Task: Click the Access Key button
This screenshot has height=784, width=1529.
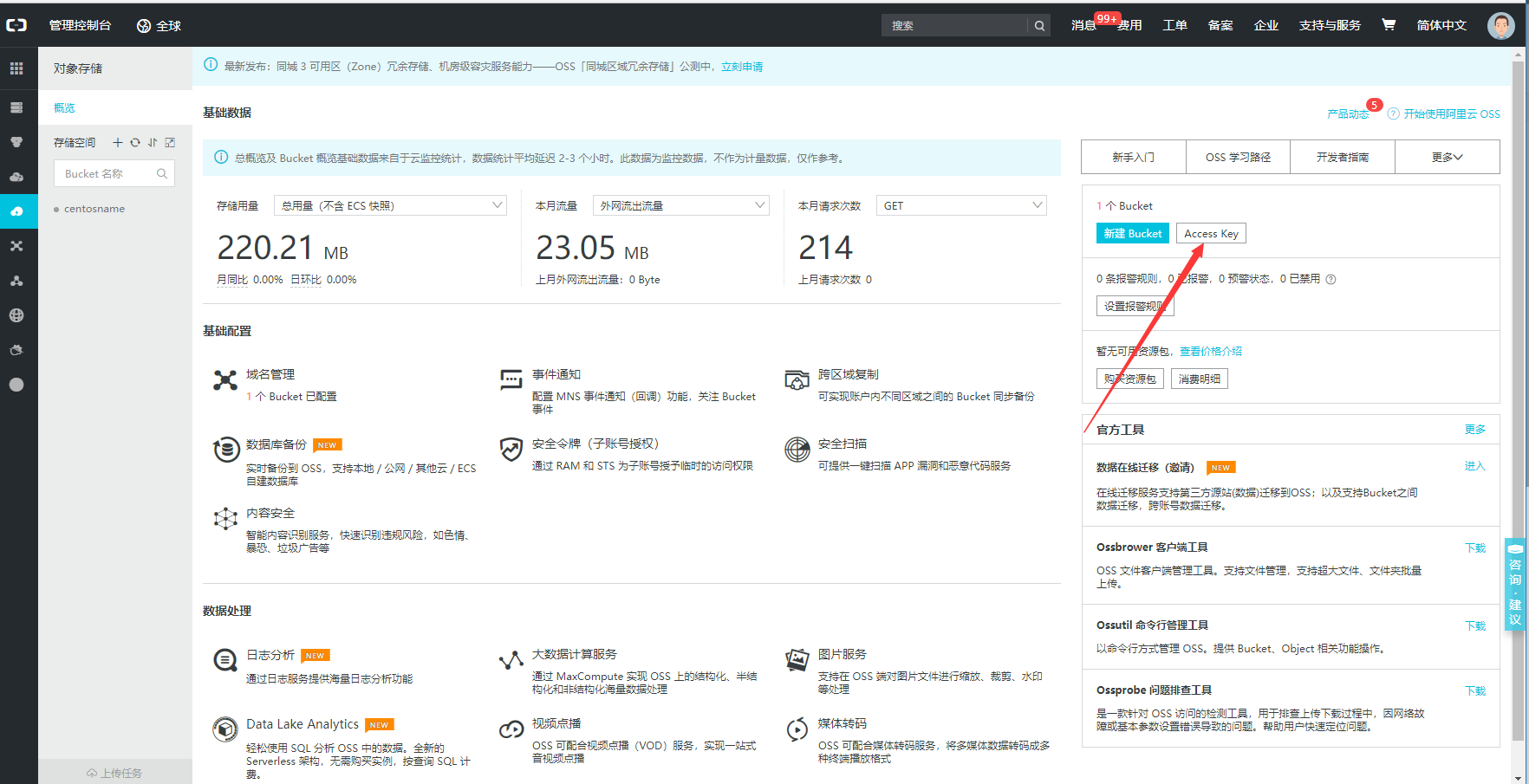Action: [x=1211, y=233]
